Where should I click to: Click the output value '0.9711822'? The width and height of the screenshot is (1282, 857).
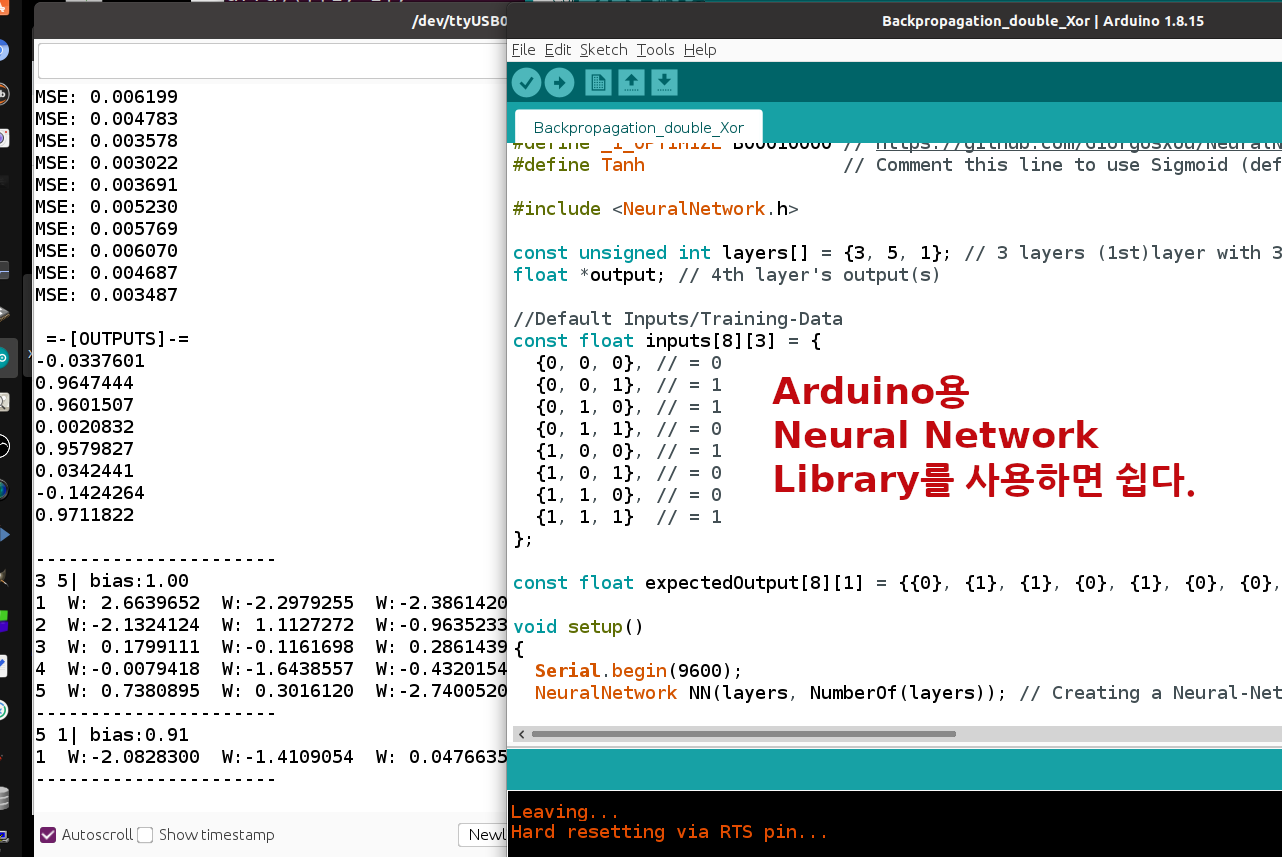coord(84,515)
